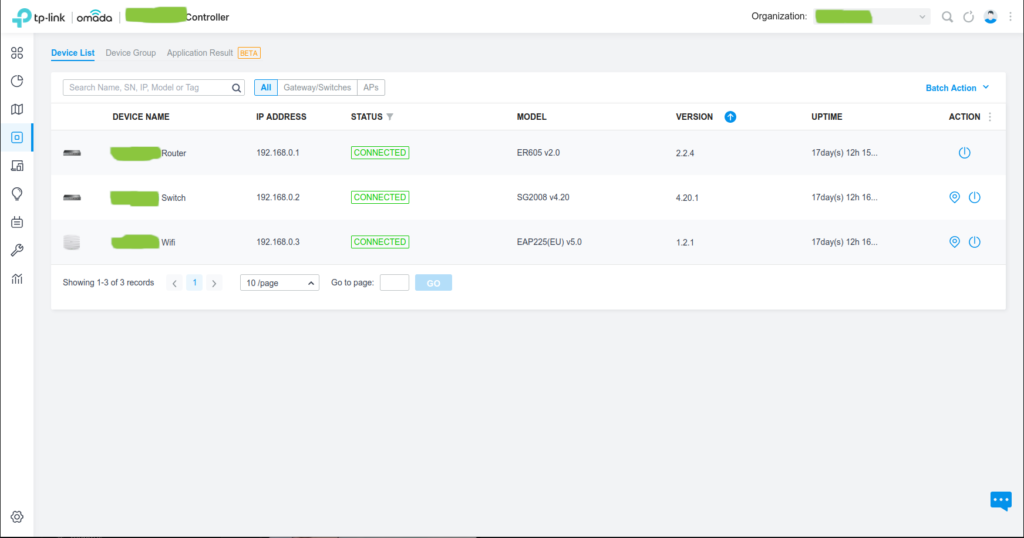Select the APs filter button

(x=370, y=88)
